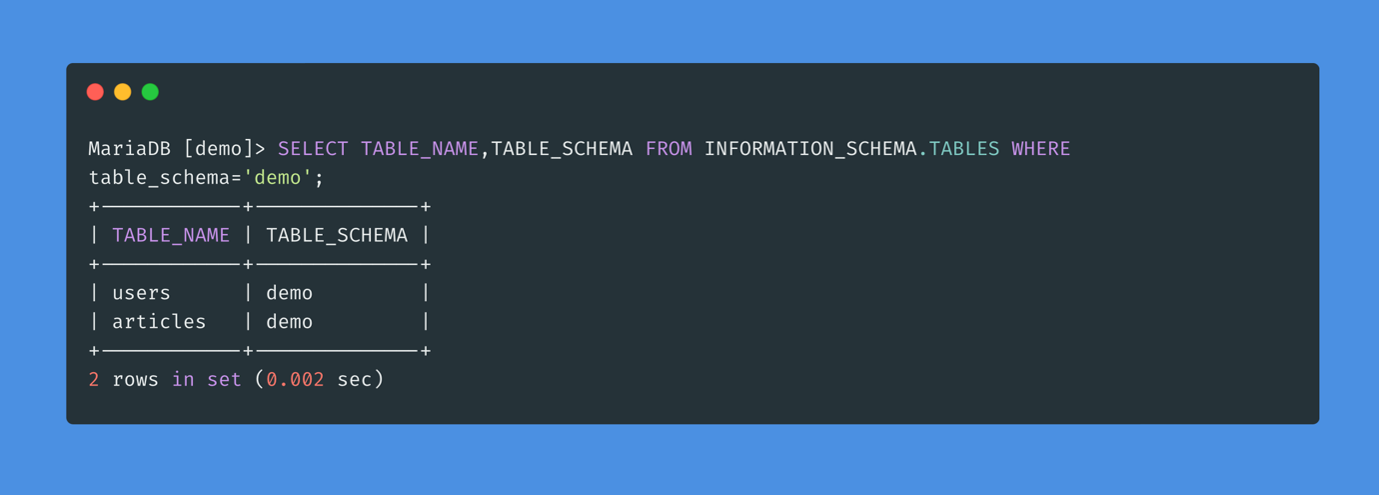This screenshot has height=495, width=1384.
Task: Click the WHERE keyword
Action: coord(1040,149)
